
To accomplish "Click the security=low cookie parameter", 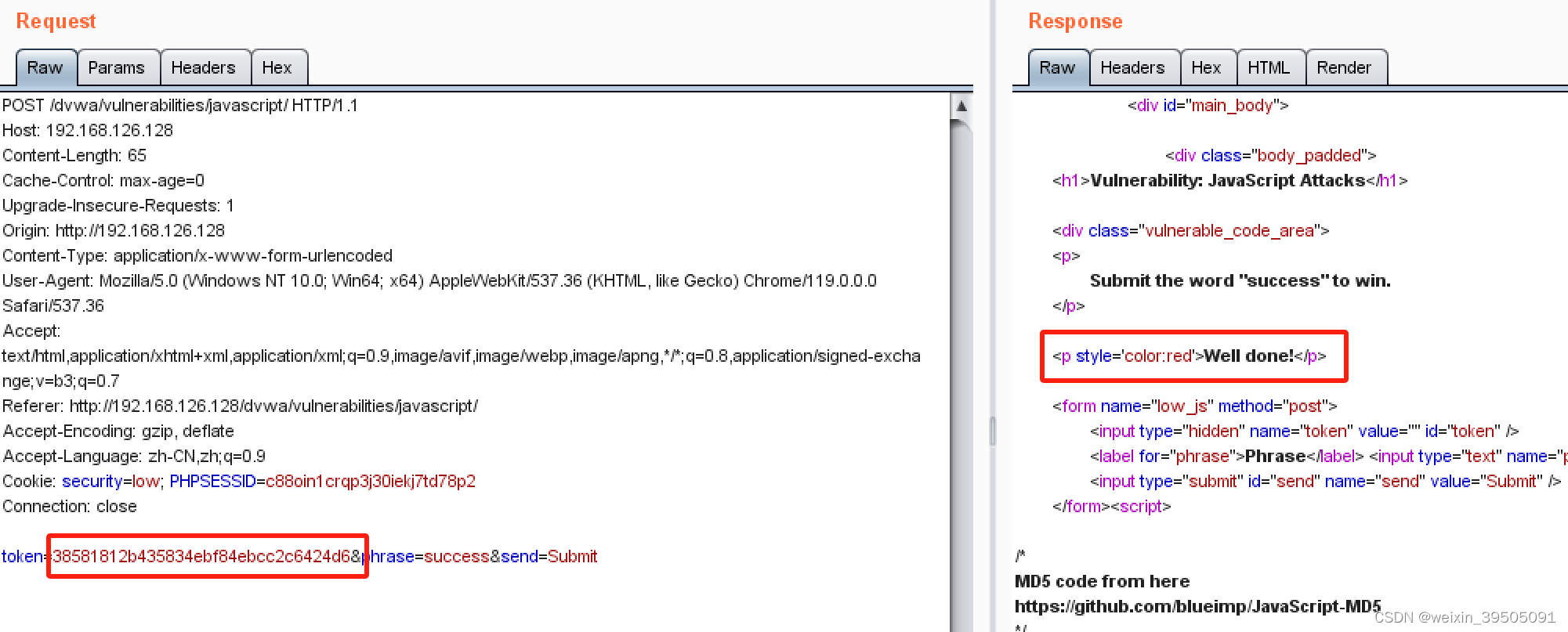I will [110, 481].
